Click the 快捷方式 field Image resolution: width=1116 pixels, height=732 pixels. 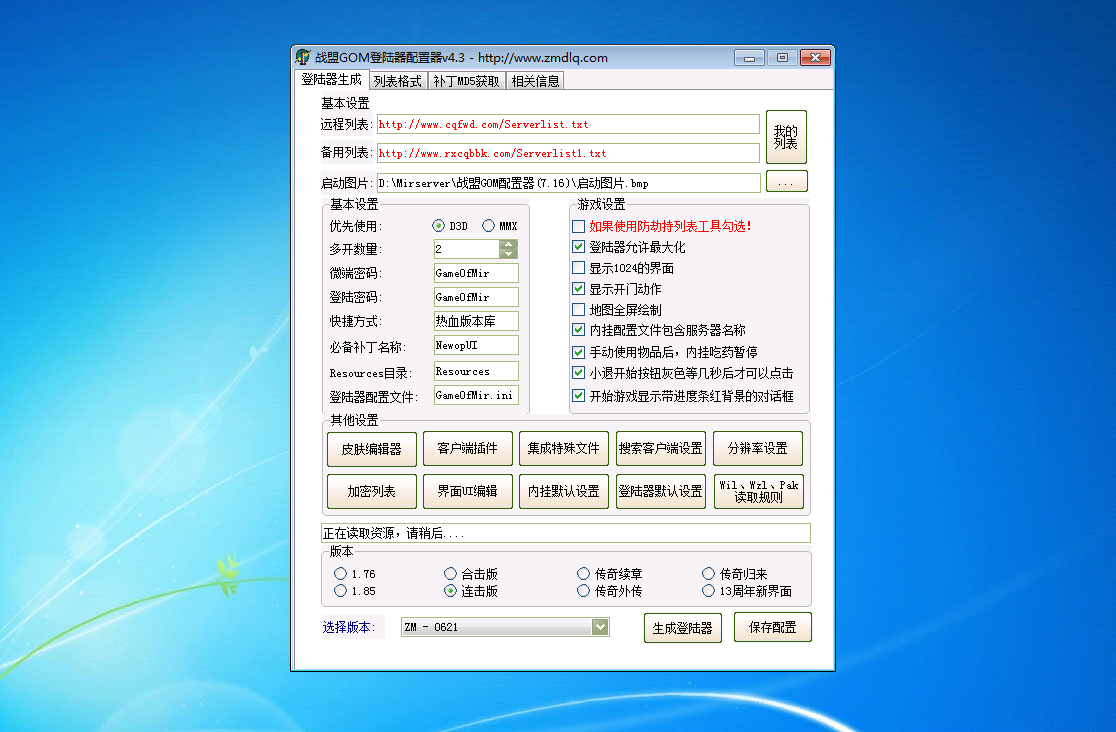tap(476, 321)
